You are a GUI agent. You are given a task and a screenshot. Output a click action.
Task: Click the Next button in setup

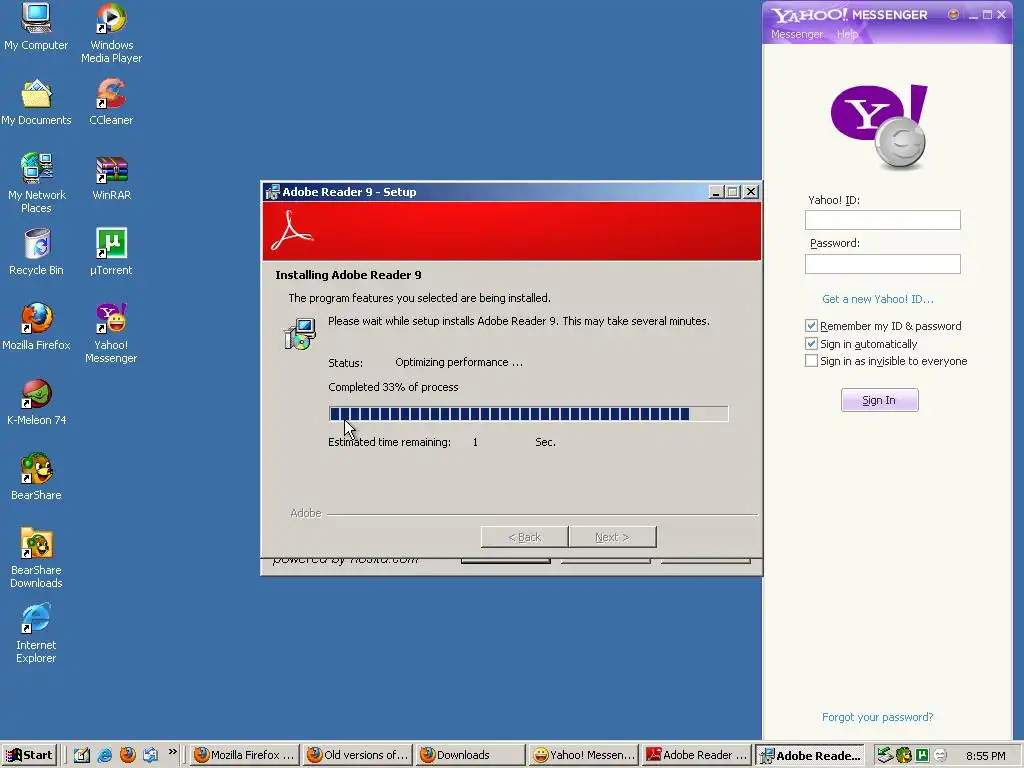612,537
